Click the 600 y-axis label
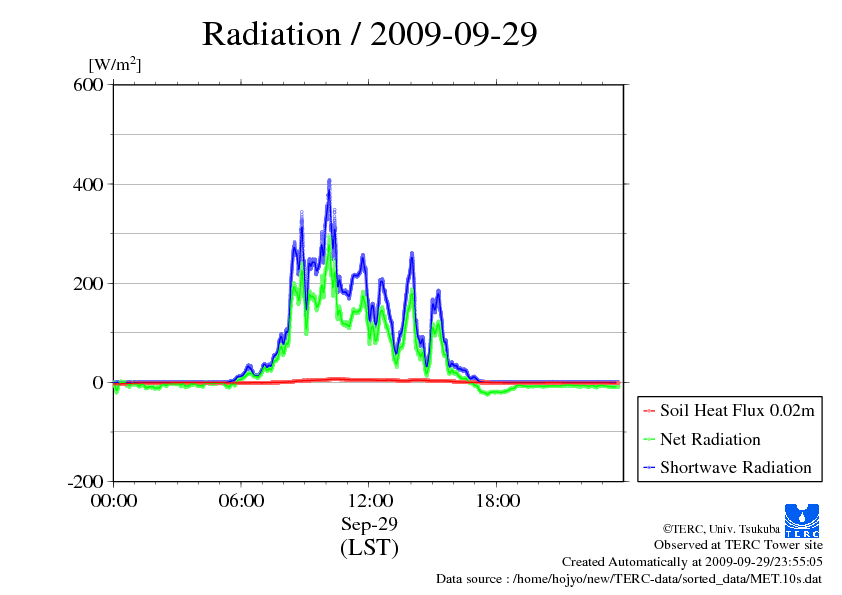The height and width of the screenshot is (595, 842). point(88,84)
